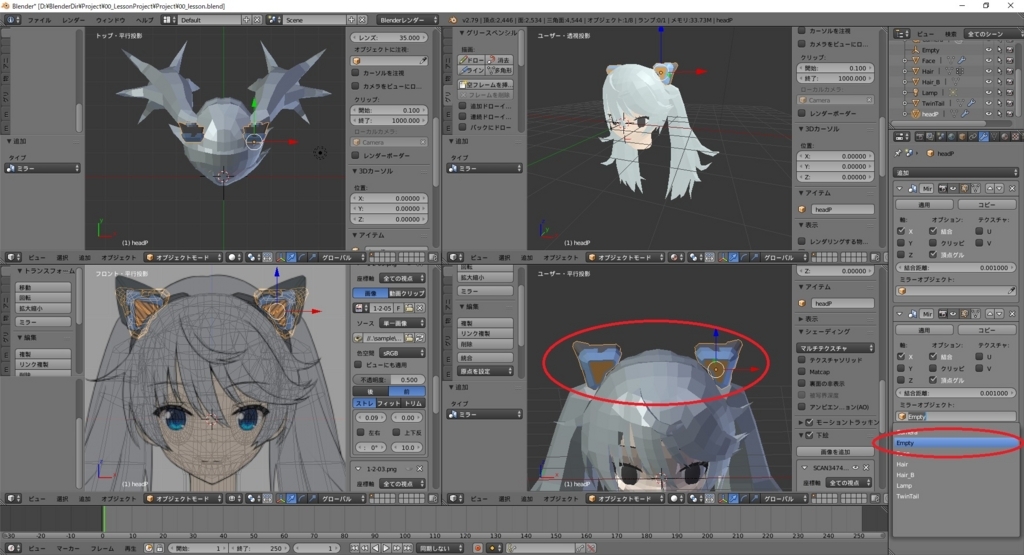This screenshot has height=555, width=1024.
Task: Open the ウィンドウ menu in the top bar
Action: tap(110, 20)
